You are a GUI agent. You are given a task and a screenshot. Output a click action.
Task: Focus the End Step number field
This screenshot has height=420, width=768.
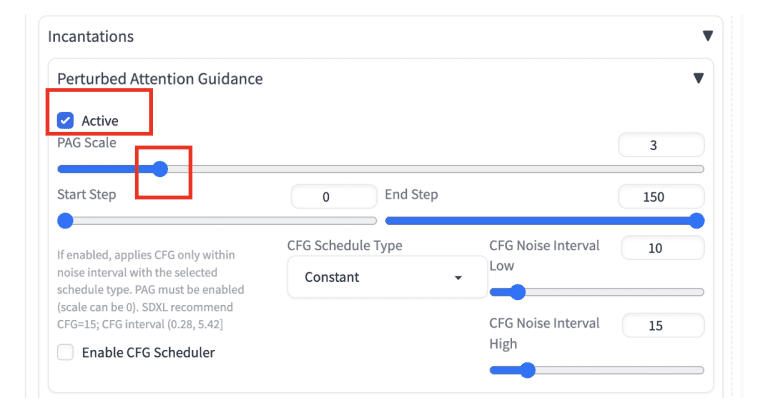point(661,197)
